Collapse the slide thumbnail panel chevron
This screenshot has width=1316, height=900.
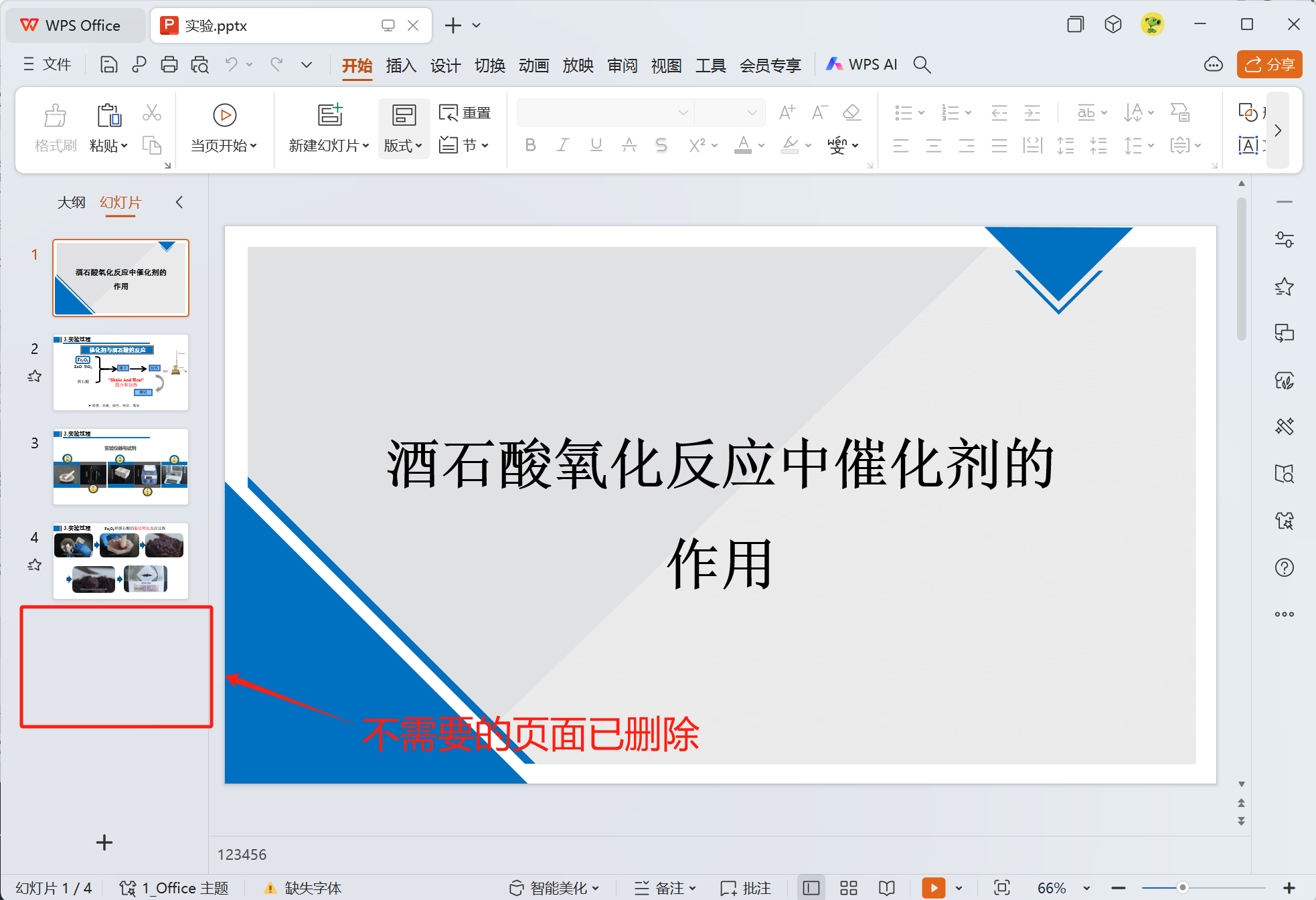pos(179,202)
